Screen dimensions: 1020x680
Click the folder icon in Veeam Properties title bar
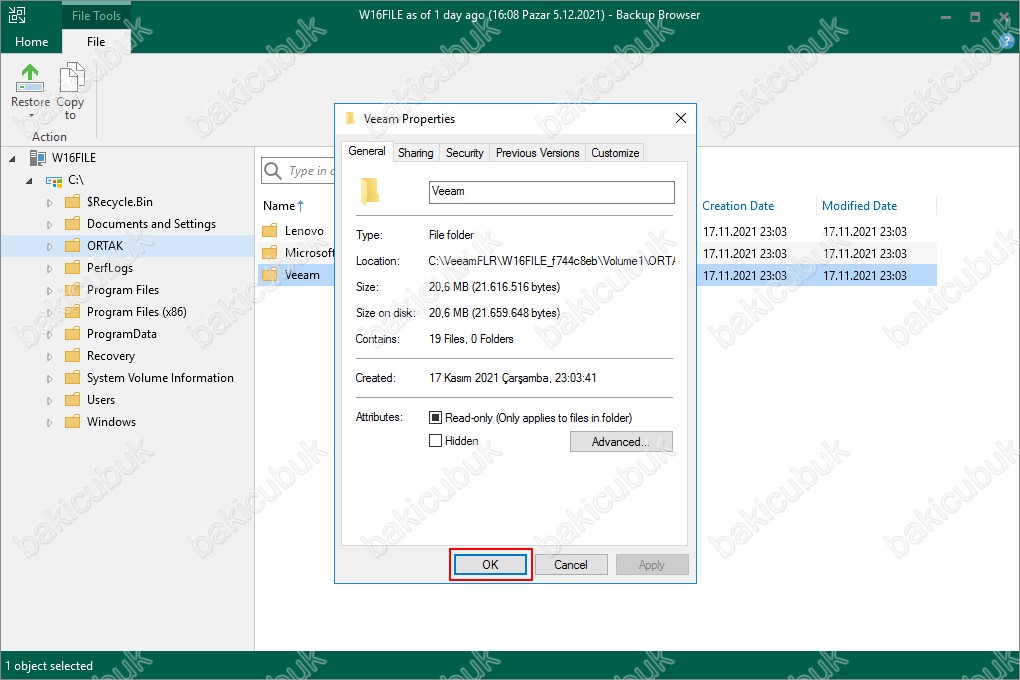[x=350, y=118]
